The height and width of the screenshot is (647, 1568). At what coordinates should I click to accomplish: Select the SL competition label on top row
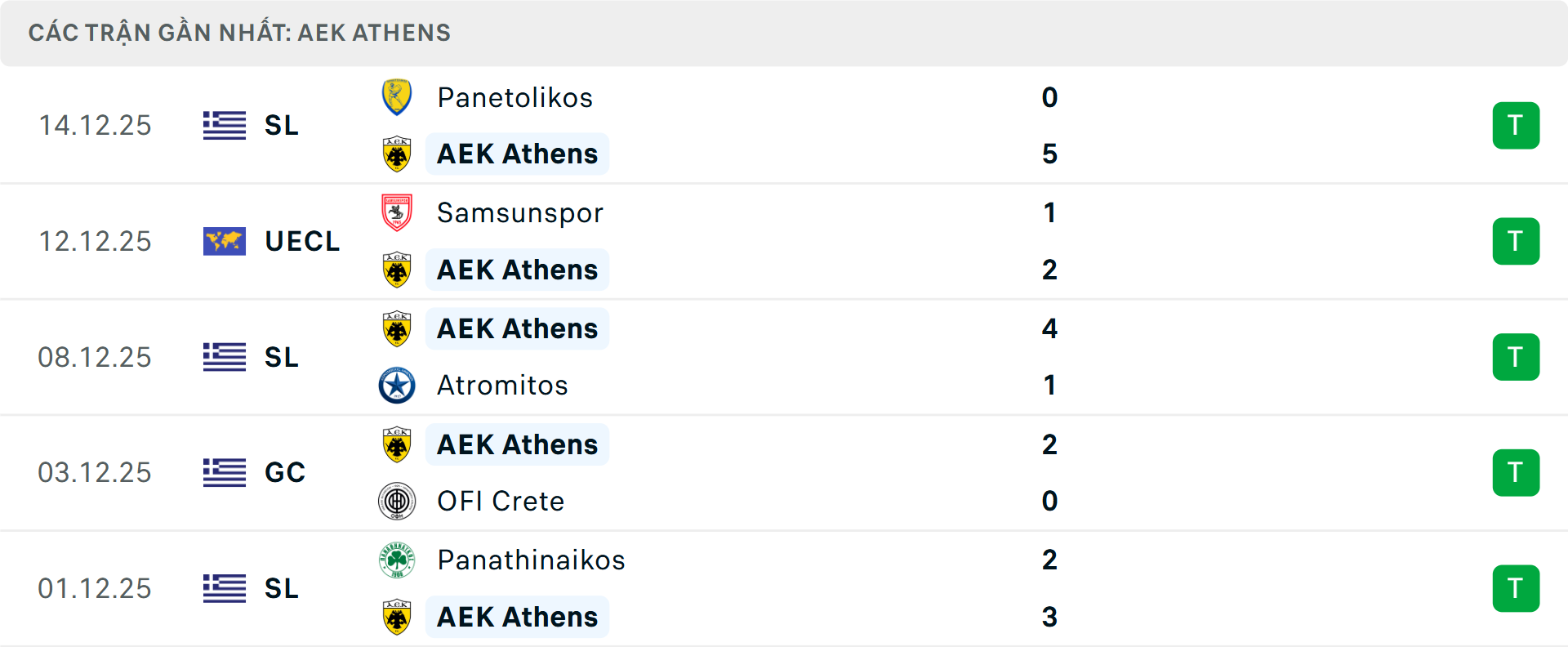[281, 125]
